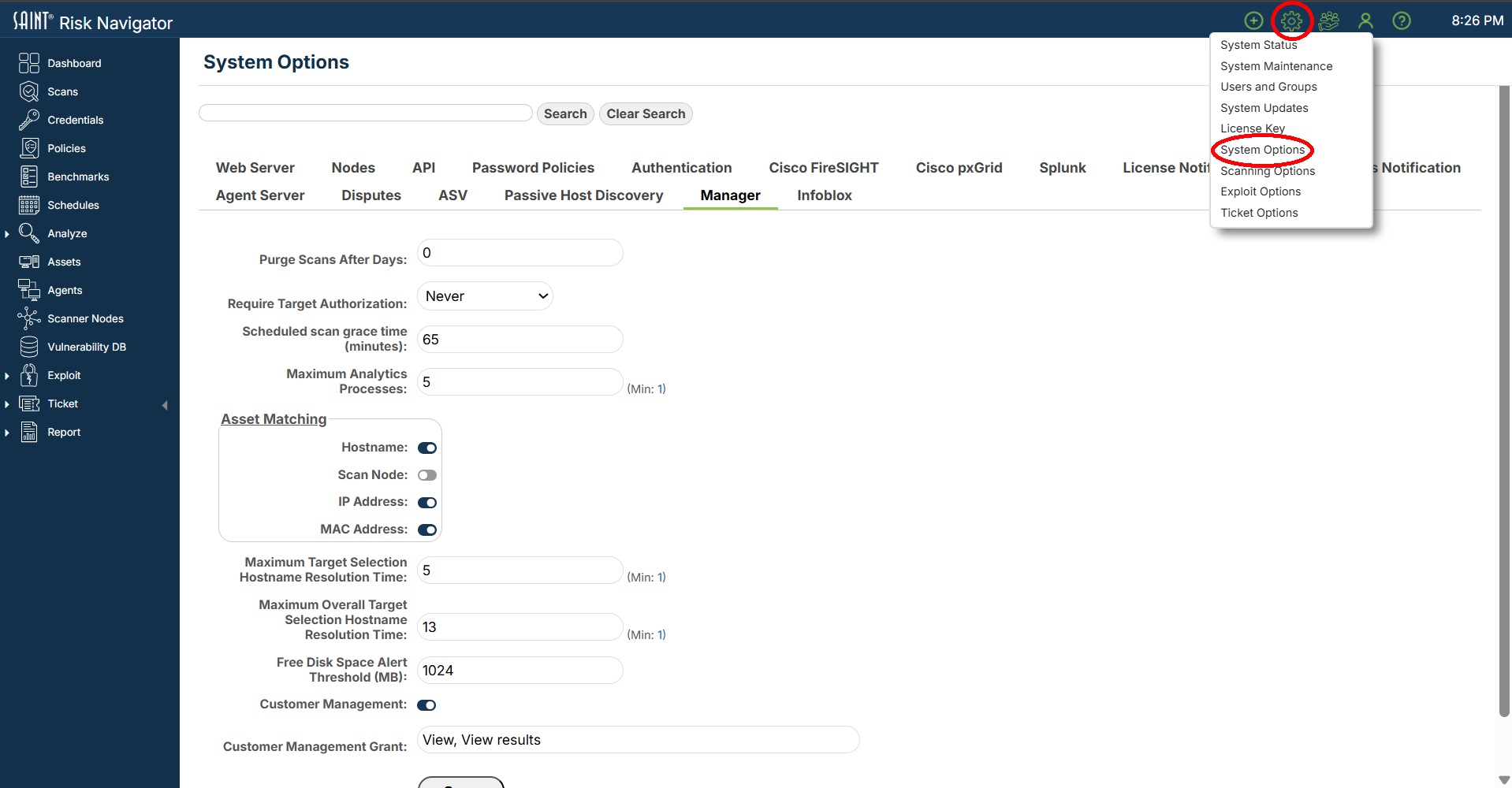Switch to the Nodes tab
The width and height of the screenshot is (1512, 788).
click(353, 168)
